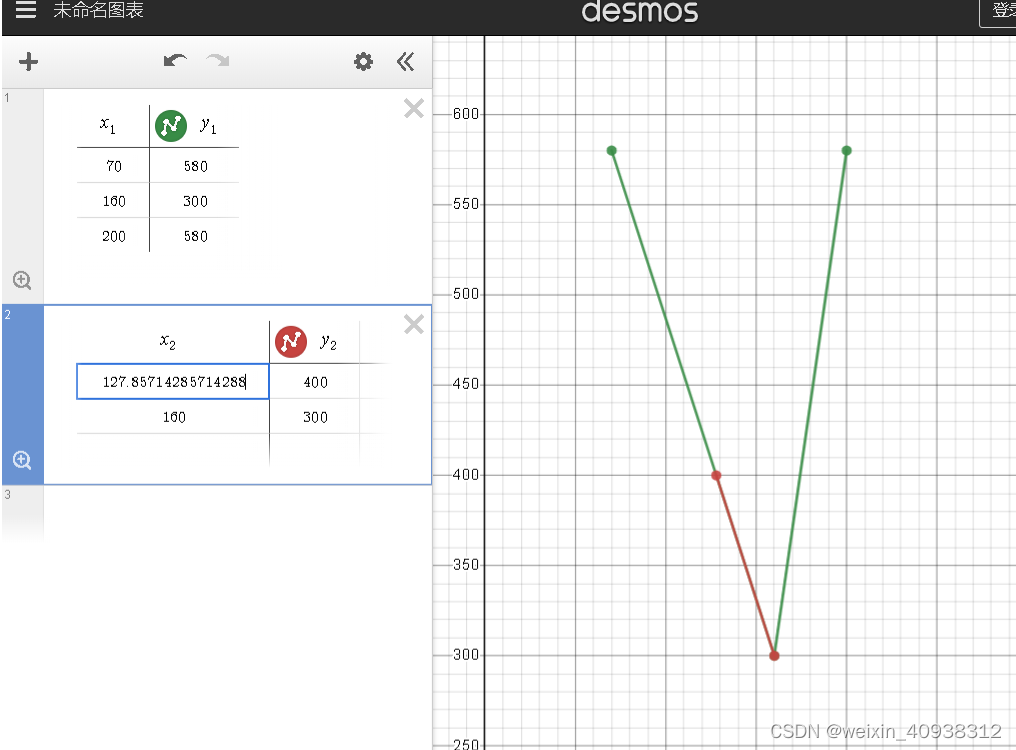Zoom to fit table 2 data
The image size is (1016, 750).
click(x=22, y=460)
